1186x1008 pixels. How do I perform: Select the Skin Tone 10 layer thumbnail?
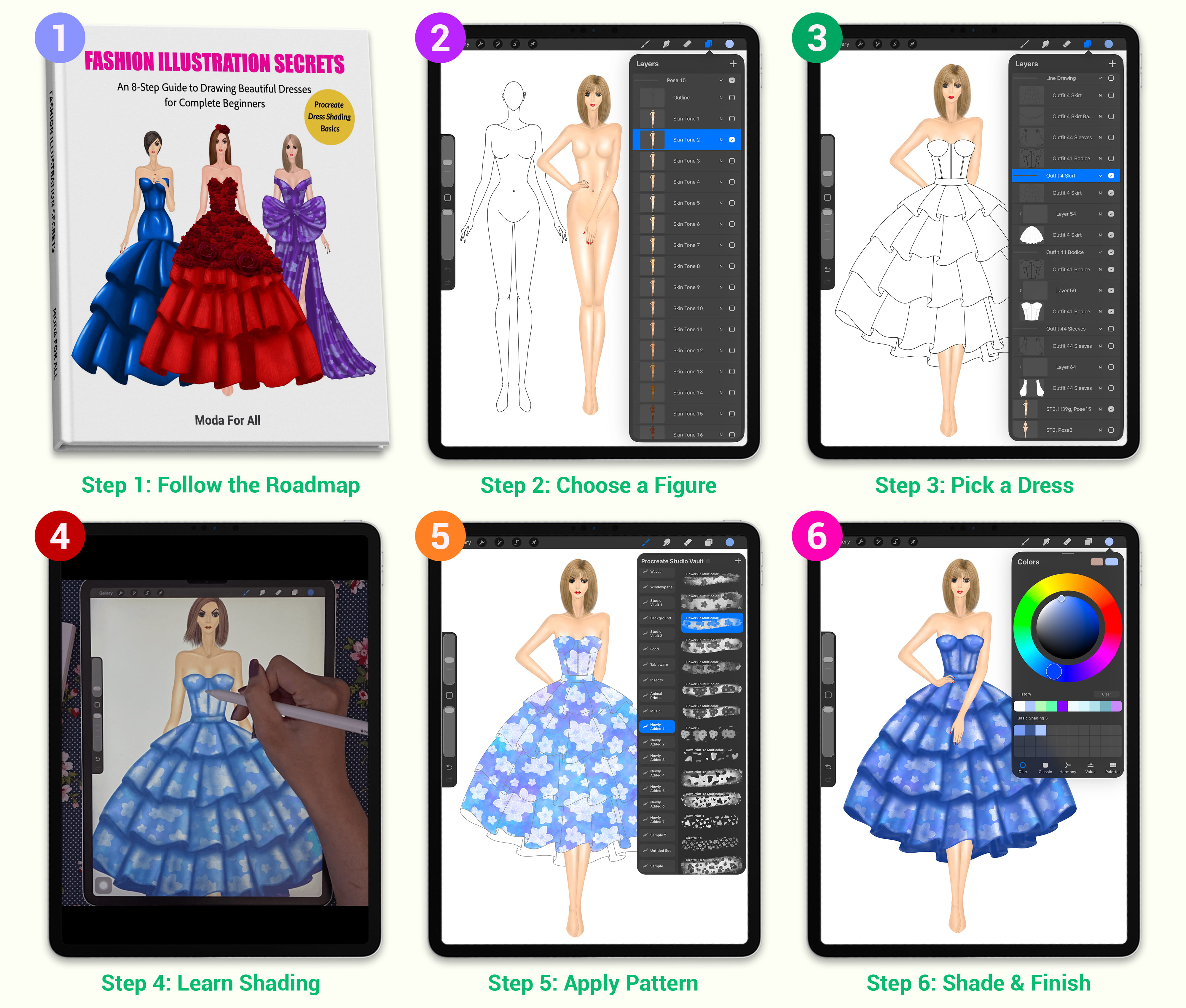tap(652, 309)
